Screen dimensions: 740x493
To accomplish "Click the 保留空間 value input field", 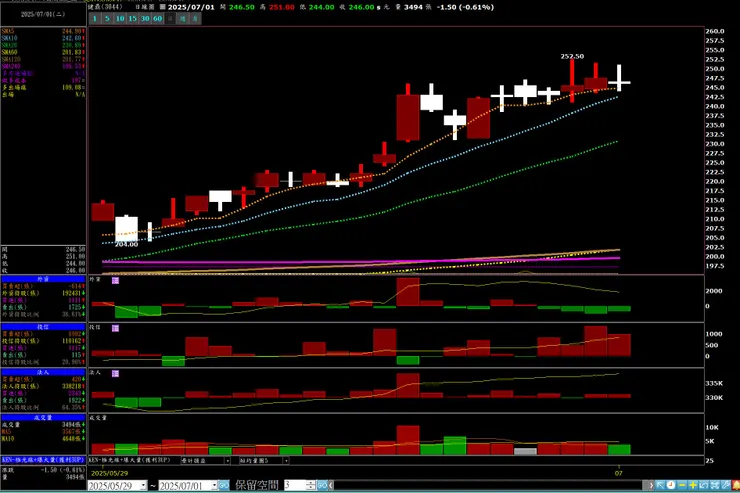I will tap(295, 485).
